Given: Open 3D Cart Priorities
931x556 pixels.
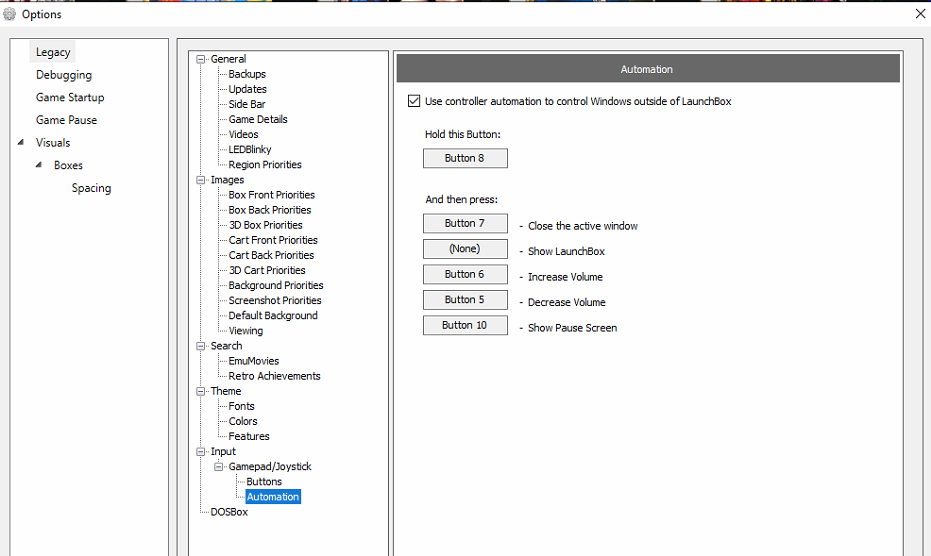Looking at the screenshot, I should pos(267,270).
